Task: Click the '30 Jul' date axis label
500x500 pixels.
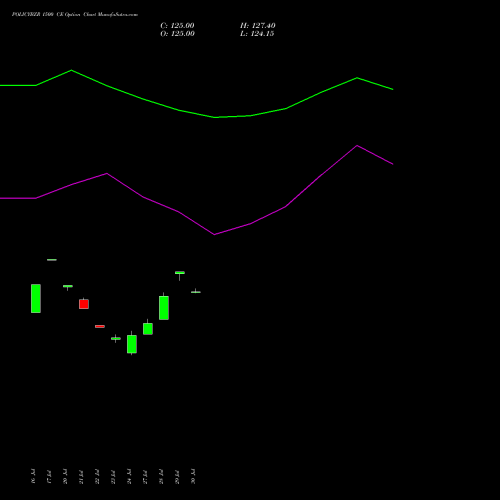Action: tap(193, 476)
